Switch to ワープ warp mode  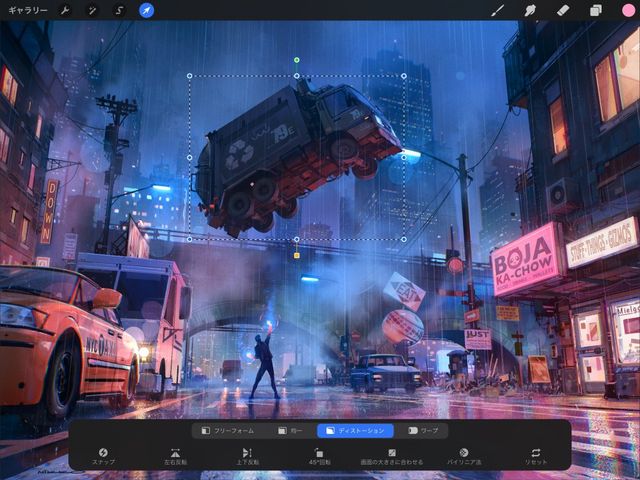click(x=423, y=431)
